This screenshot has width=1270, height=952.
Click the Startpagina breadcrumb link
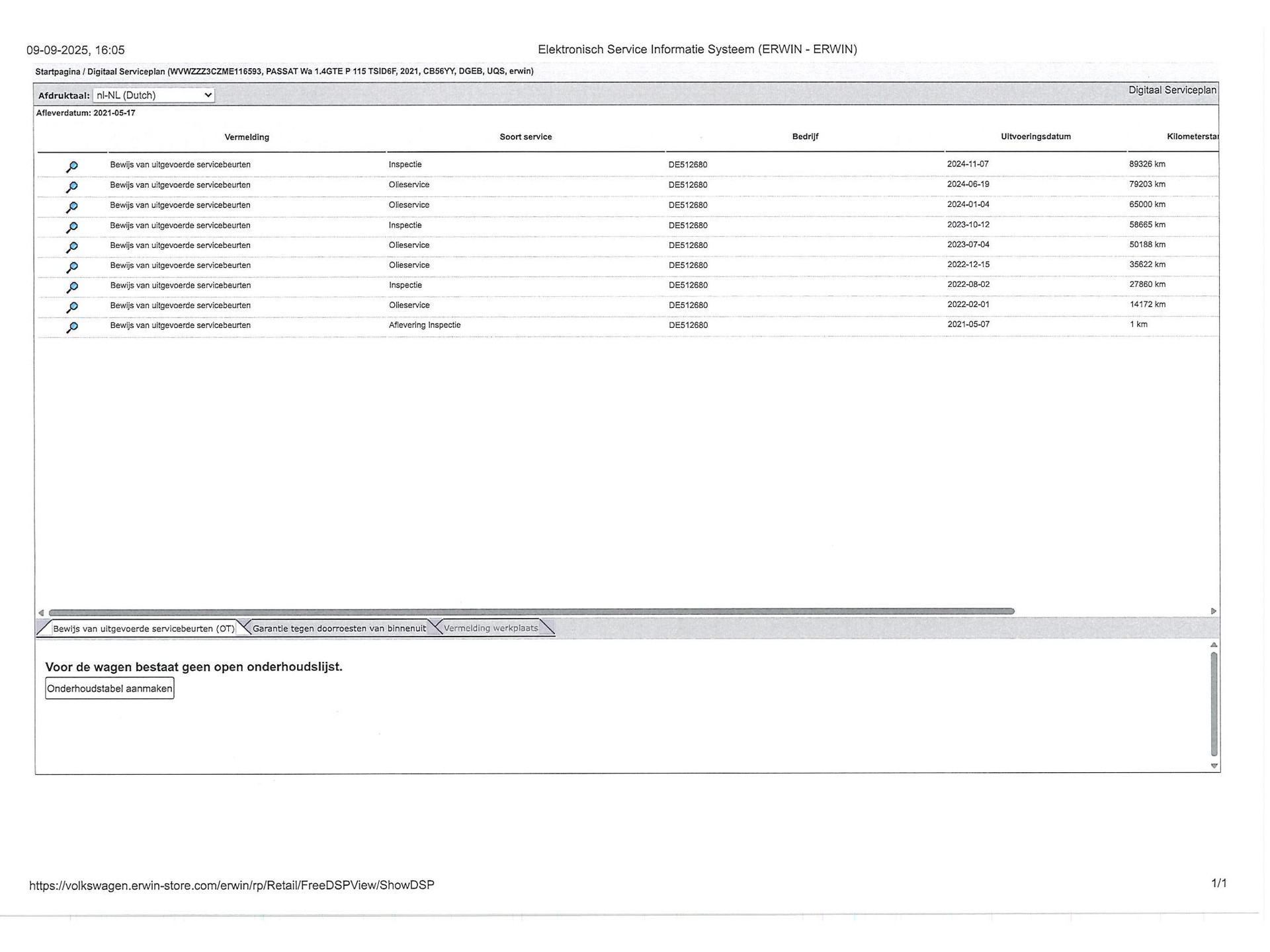(58, 71)
